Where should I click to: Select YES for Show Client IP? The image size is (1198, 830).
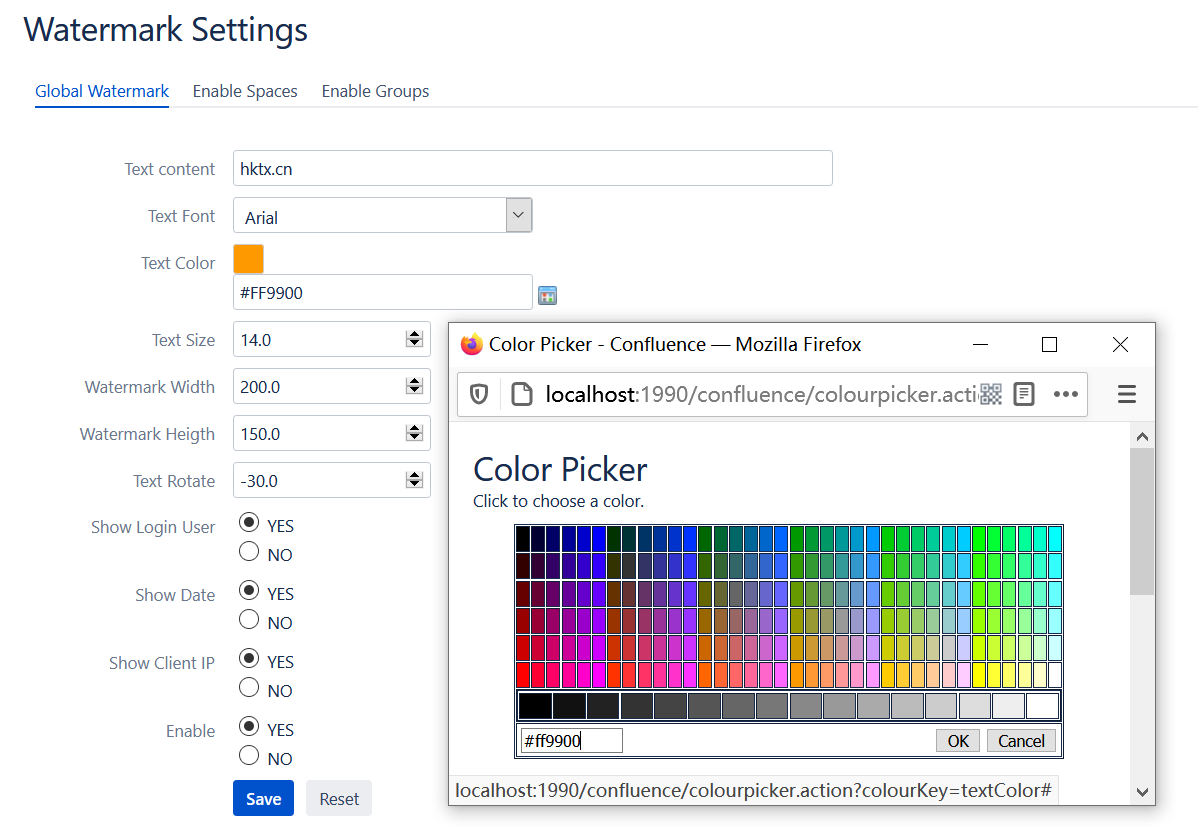pyautogui.click(x=249, y=658)
